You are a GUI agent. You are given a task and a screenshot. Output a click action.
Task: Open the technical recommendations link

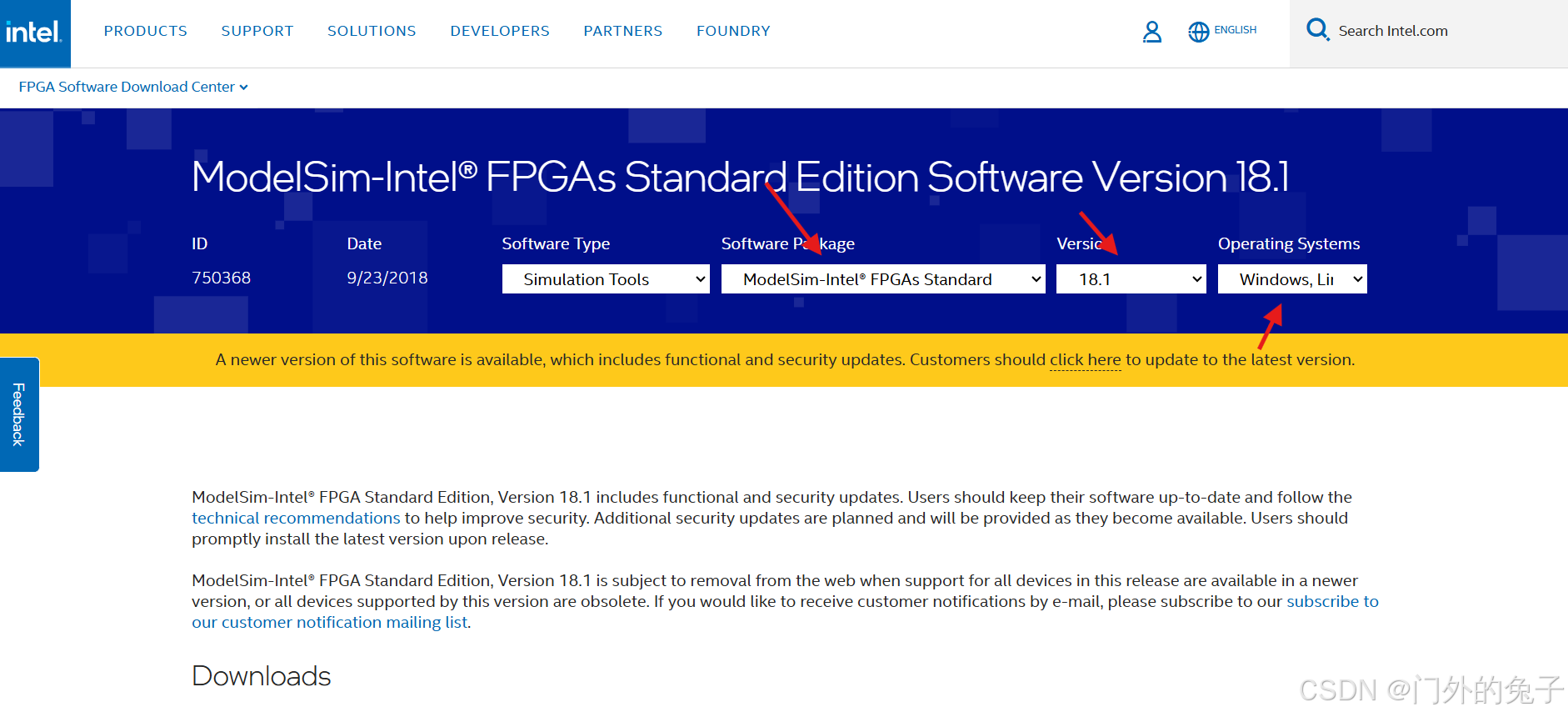(296, 518)
